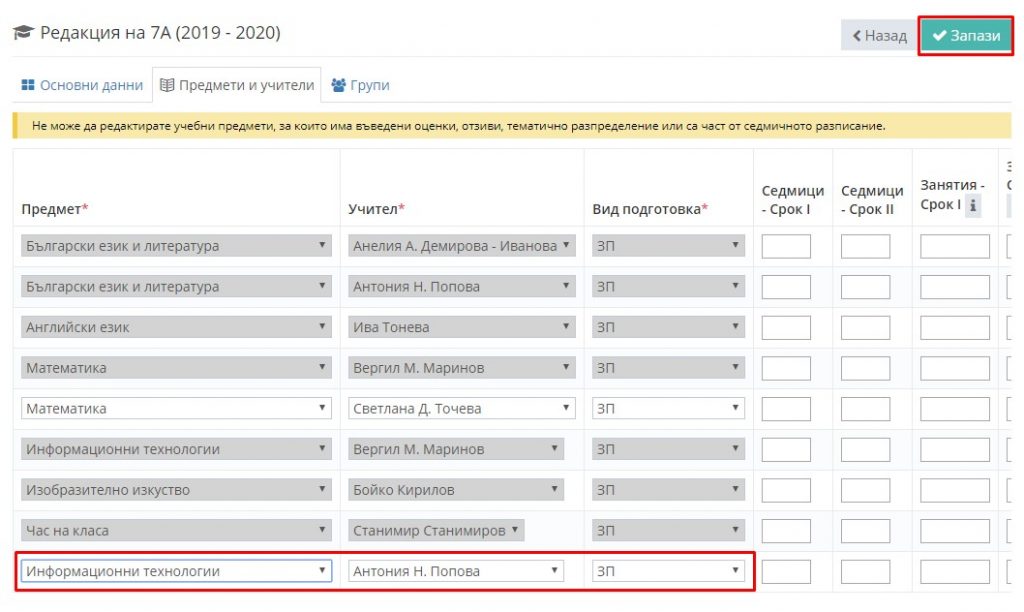Viewport: 1024px width, 612px height.
Task: Open the editable Математика subject dropdown
Action: point(176,408)
